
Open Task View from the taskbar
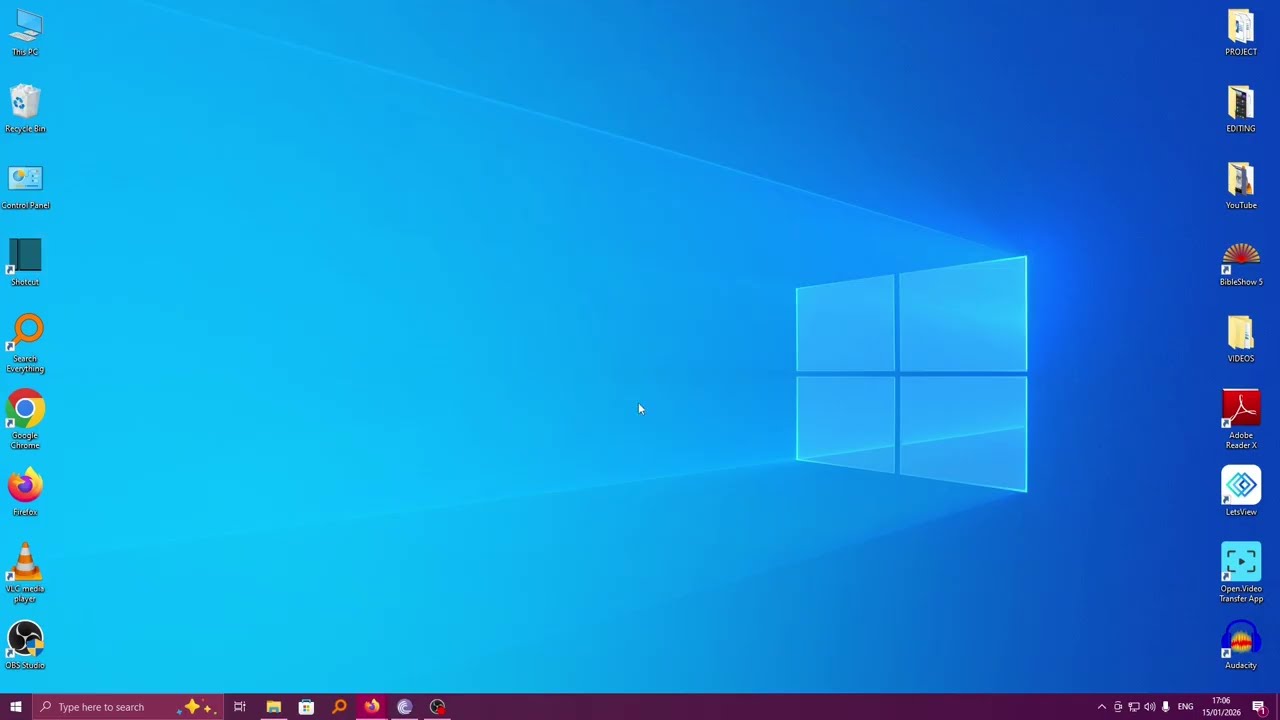click(x=240, y=707)
